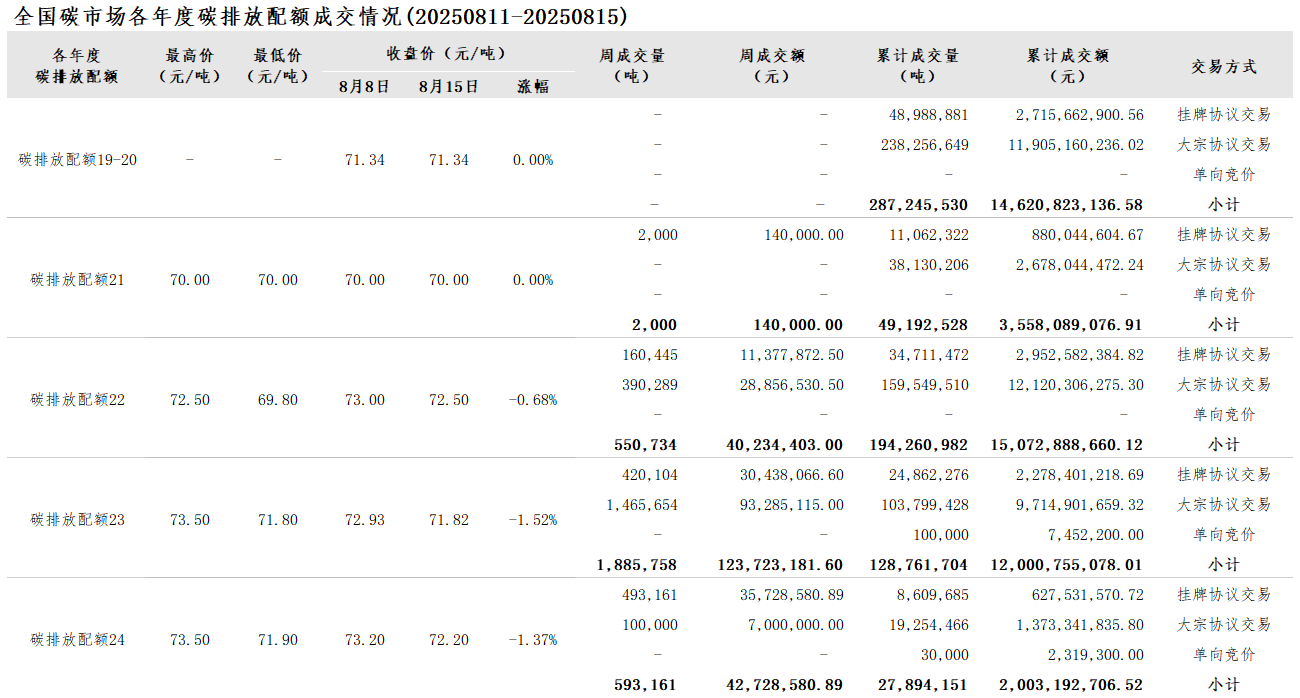Select the 碳排放配额24 row label

click(x=78, y=640)
